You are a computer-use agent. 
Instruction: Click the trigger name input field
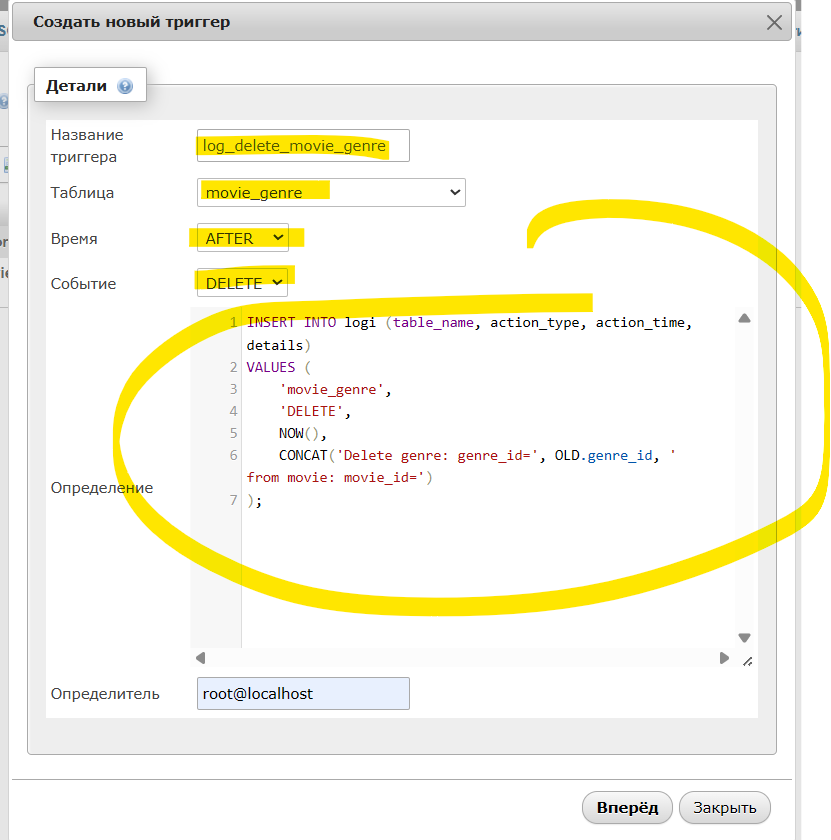pos(303,145)
